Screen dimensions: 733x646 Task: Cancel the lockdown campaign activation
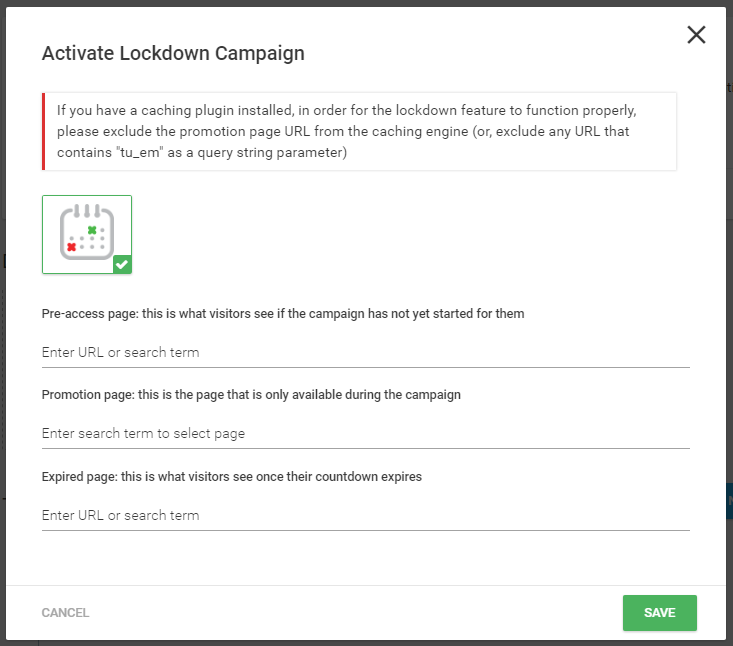[65, 613]
